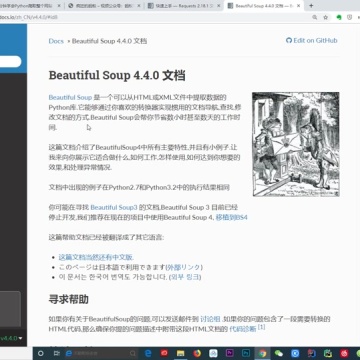The width and height of the screenshot is (360, 360).
Task: Open the white square app beside Firefox
Action: 213,353
